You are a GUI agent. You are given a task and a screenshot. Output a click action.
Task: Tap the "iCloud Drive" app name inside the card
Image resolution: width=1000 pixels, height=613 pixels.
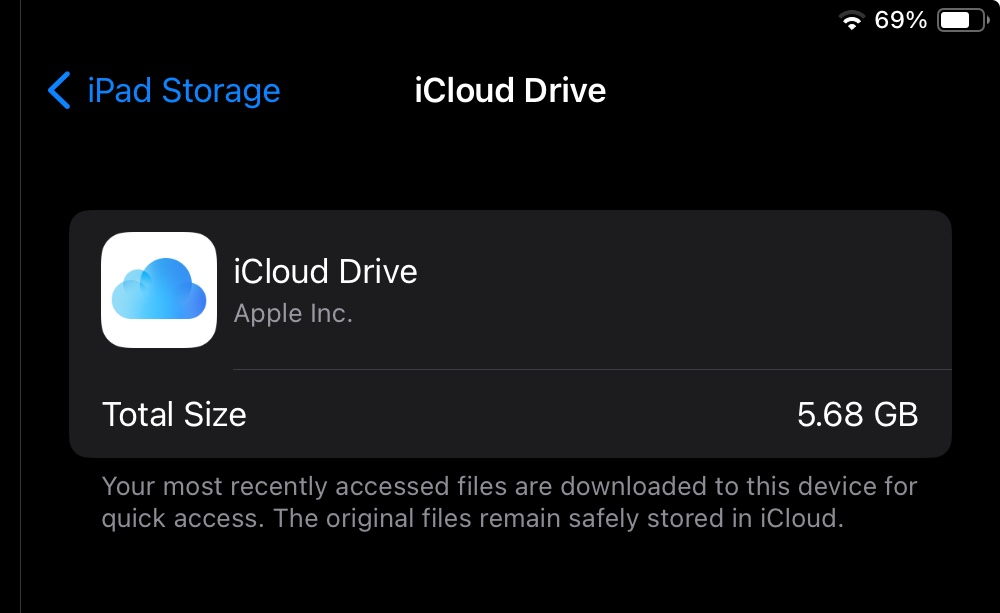[x=326, y=271]
